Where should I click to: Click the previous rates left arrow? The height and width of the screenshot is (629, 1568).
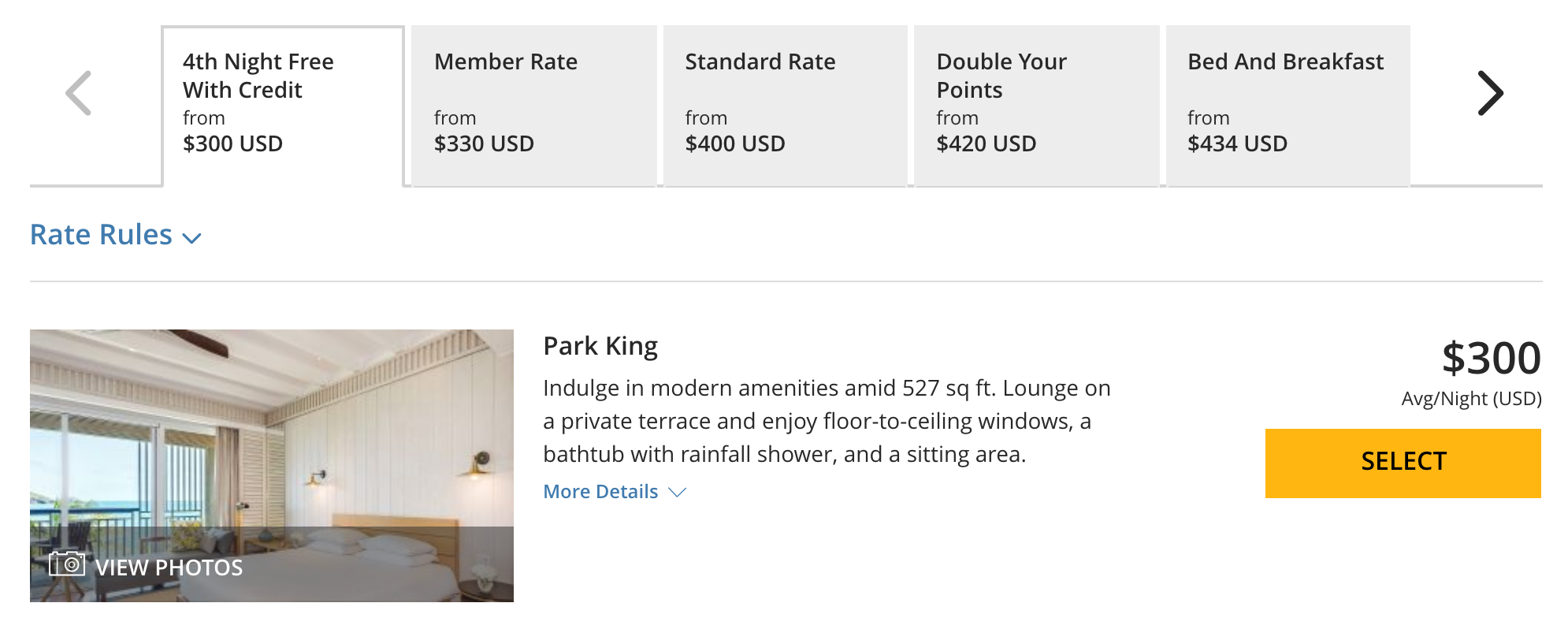coord(78,93)
